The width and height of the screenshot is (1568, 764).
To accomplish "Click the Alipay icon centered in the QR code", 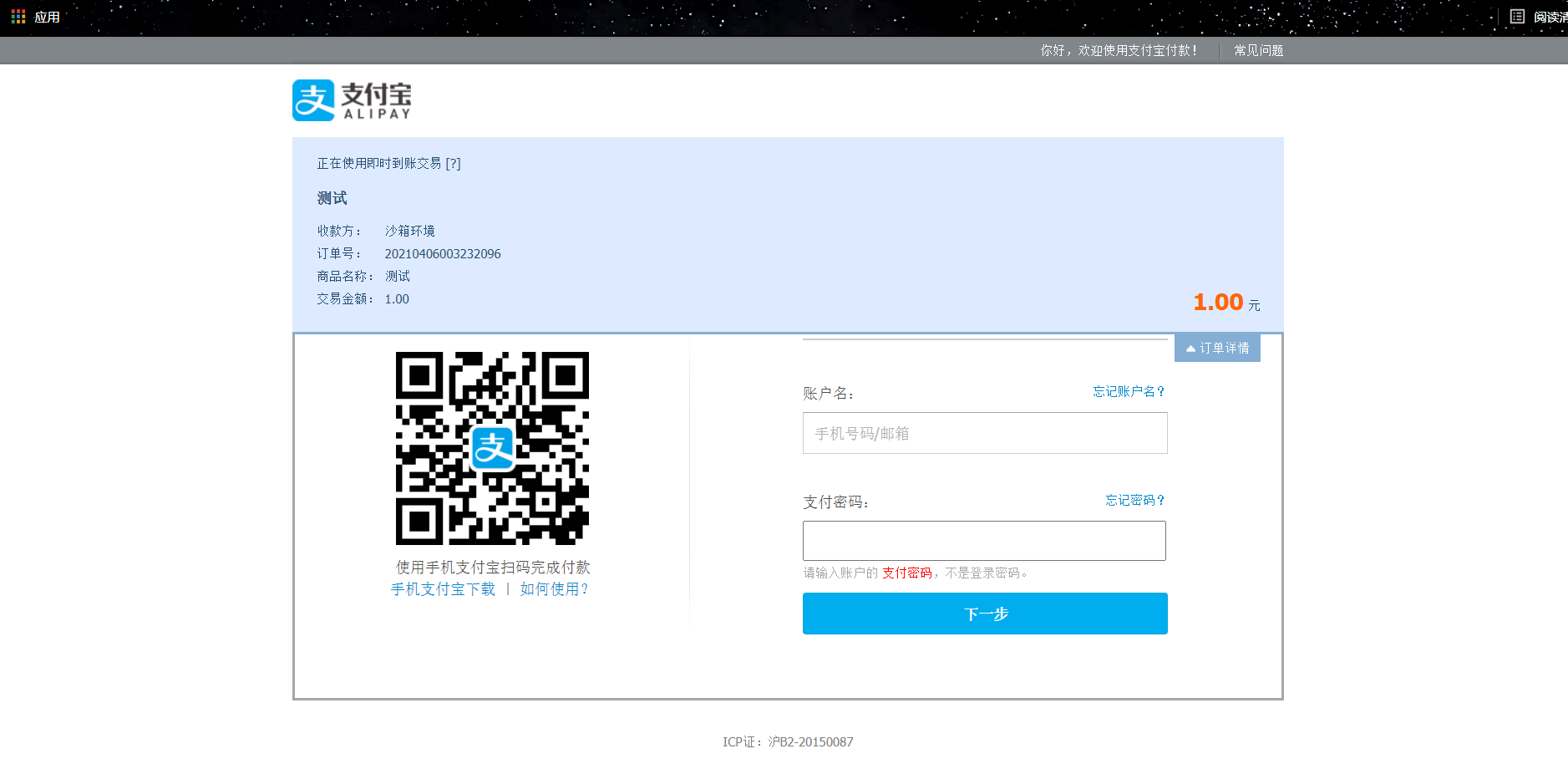I will pyautogui.click(x=493, y=449).
